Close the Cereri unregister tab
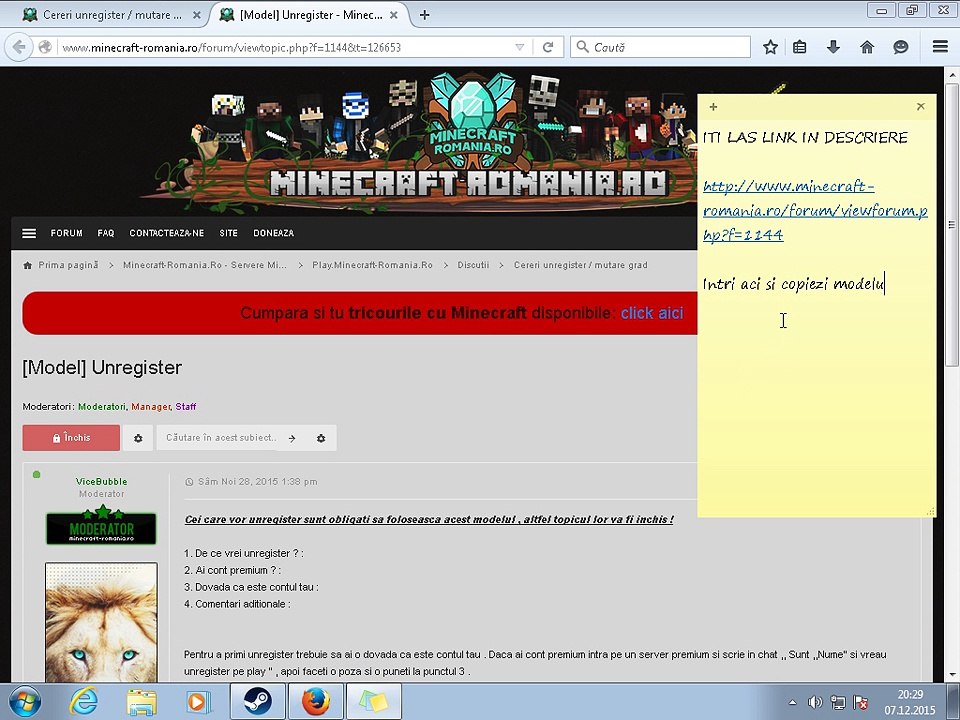Screen dimensions: 960x720 [197, 15]
